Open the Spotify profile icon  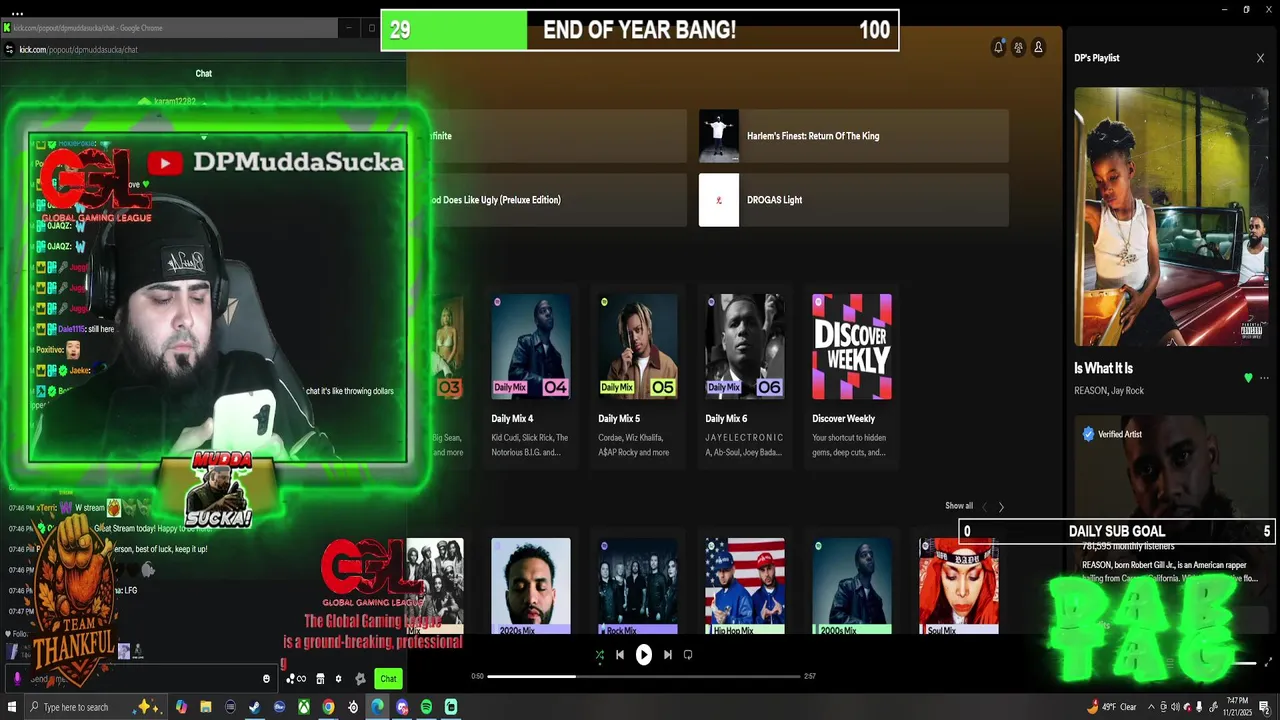(1038, 47)
